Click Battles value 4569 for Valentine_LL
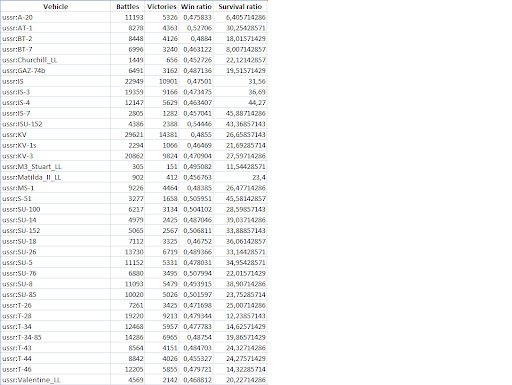The width and height of the screenshot is (512, 385). (x=136, y=380)
